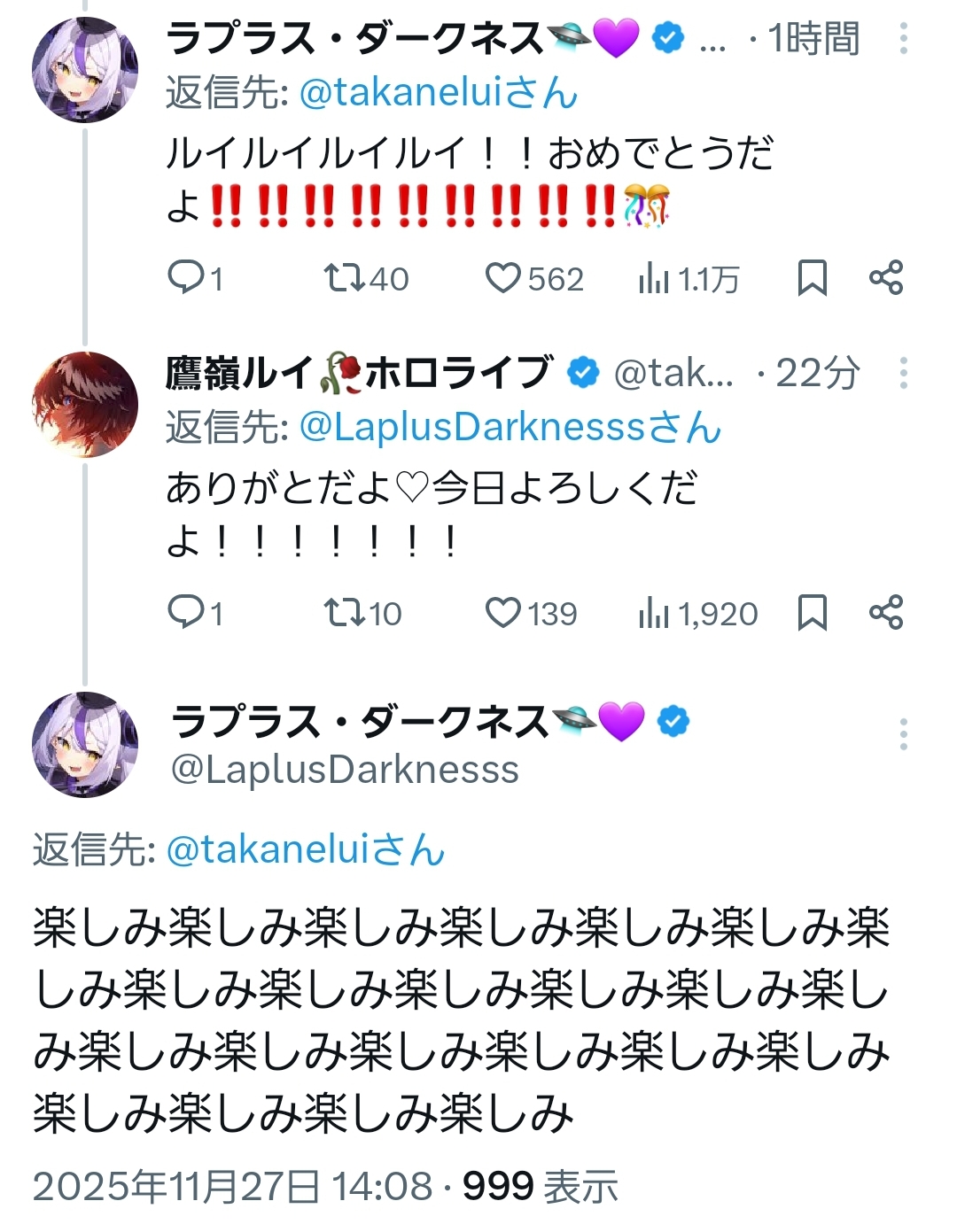Bookmark 鷹嶺ルイ's reply tweet
957x1232 pixels.
click(x=812, y=613)
